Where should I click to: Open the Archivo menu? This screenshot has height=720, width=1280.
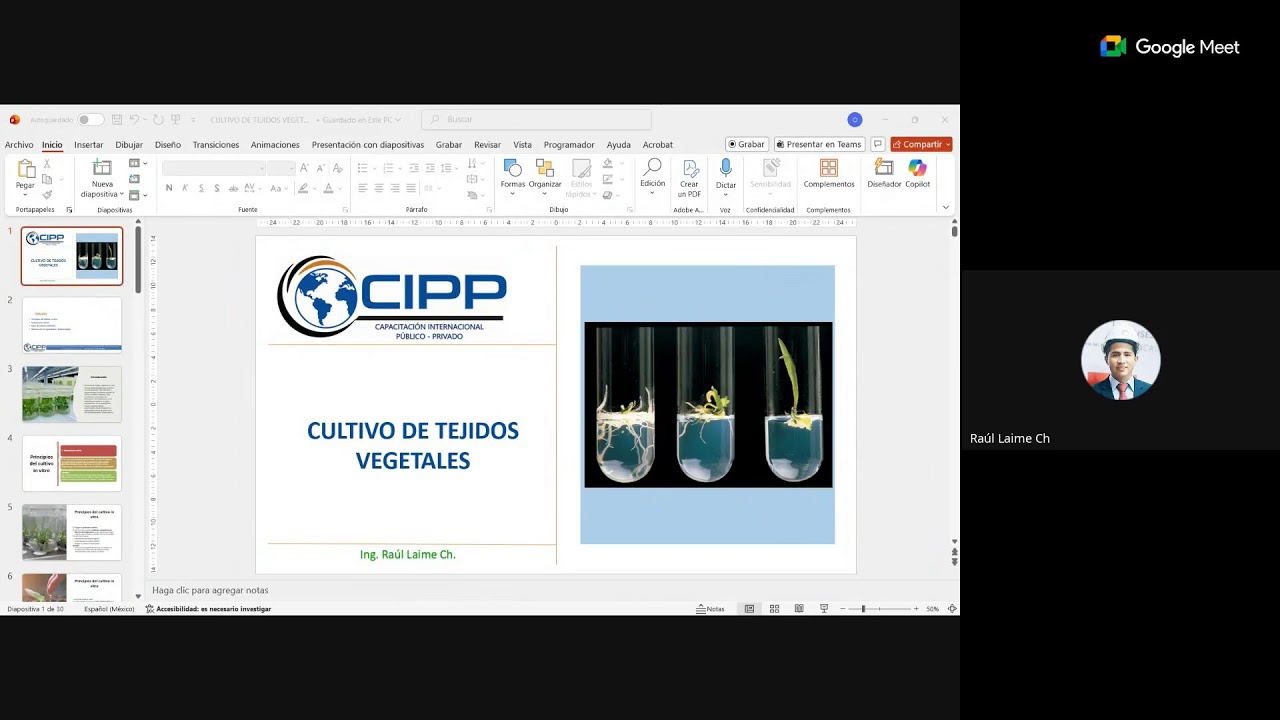point(19,144)
